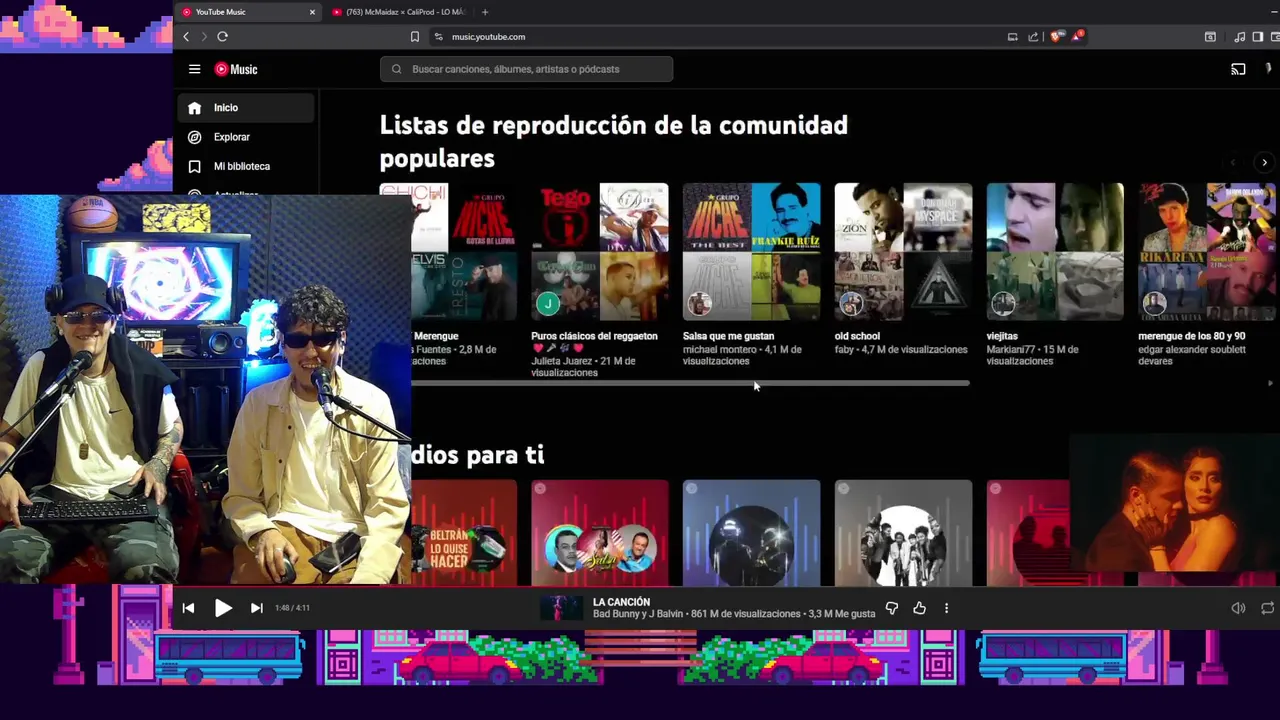Open Mi biblioteca in sidebar
Viewport: 1280px width, 720px height.
(246, 166)
